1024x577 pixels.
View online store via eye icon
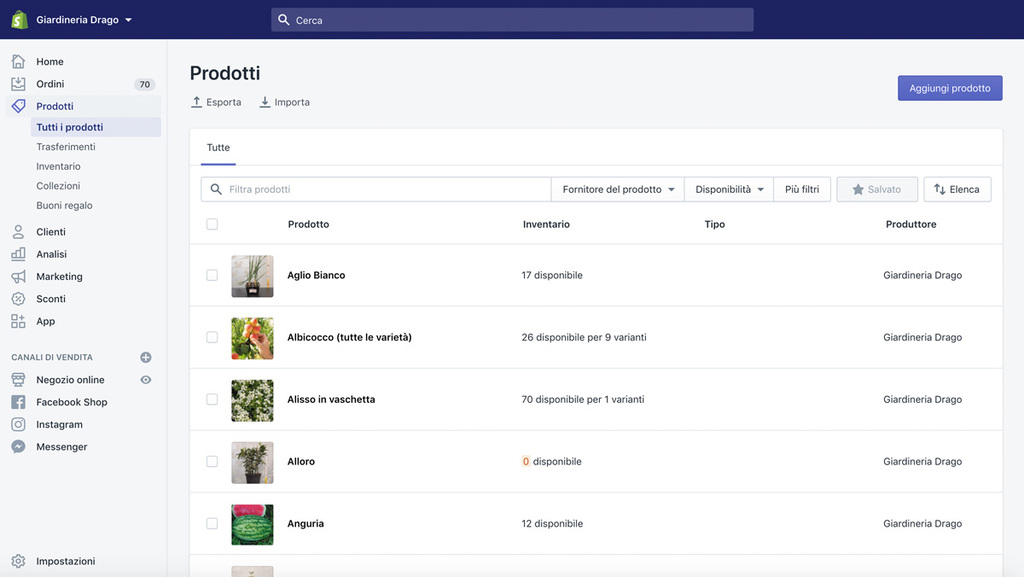146,379
